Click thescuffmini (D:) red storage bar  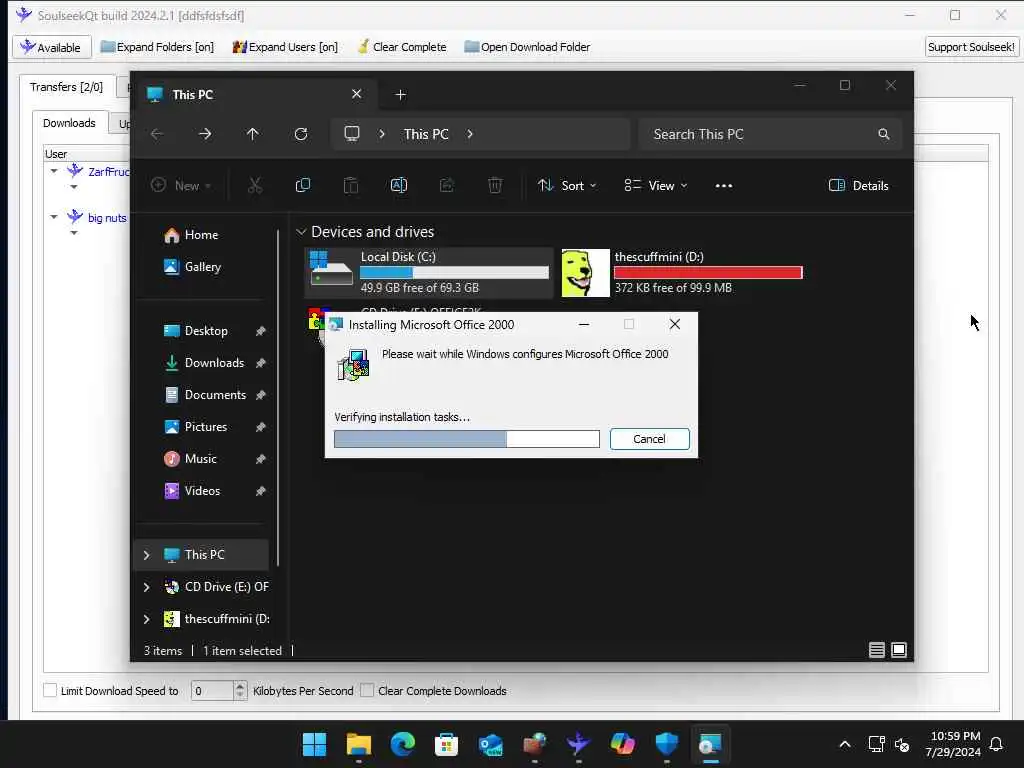click(708, 272)
